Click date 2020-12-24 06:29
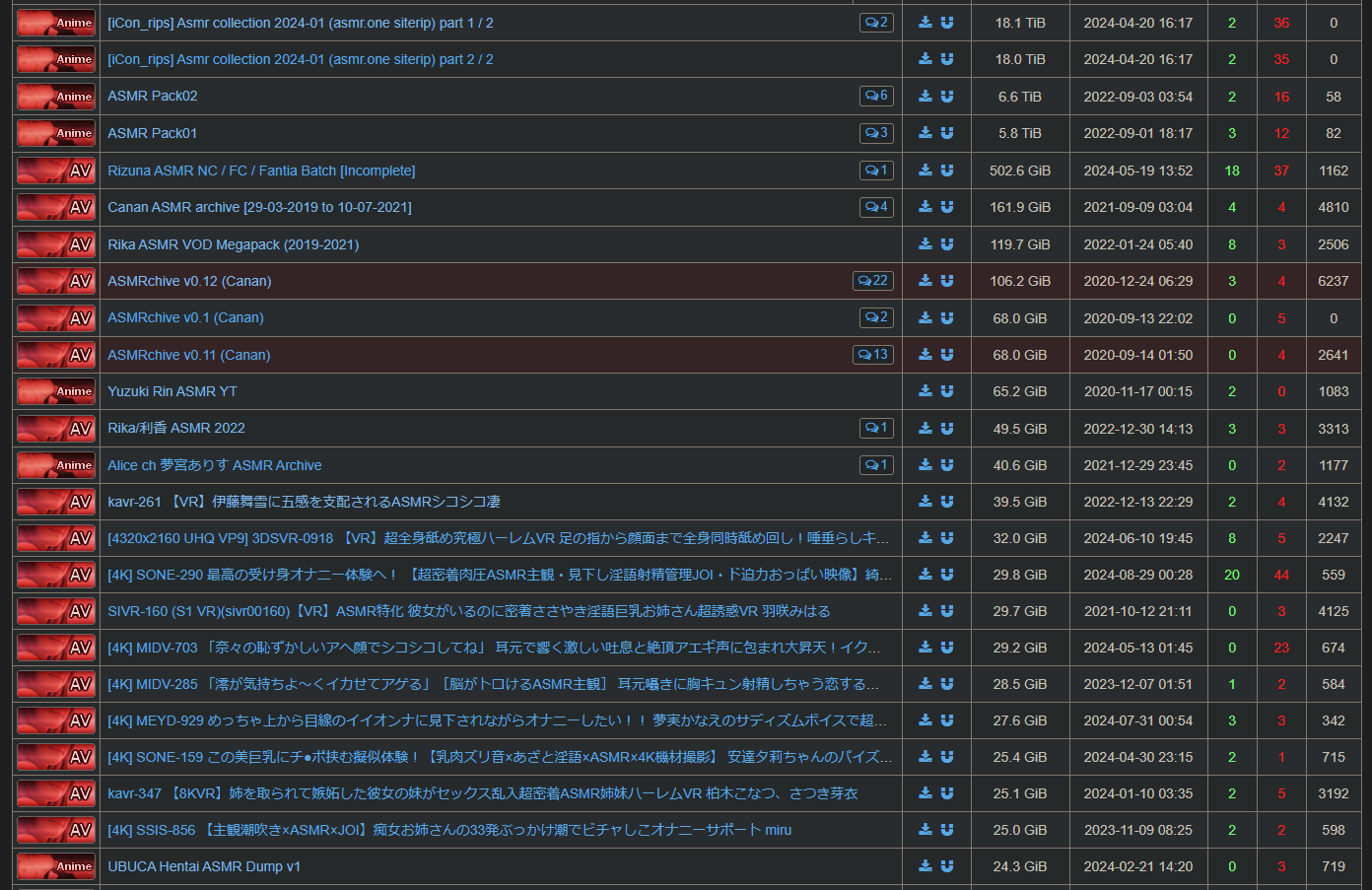 point(1138,281)
